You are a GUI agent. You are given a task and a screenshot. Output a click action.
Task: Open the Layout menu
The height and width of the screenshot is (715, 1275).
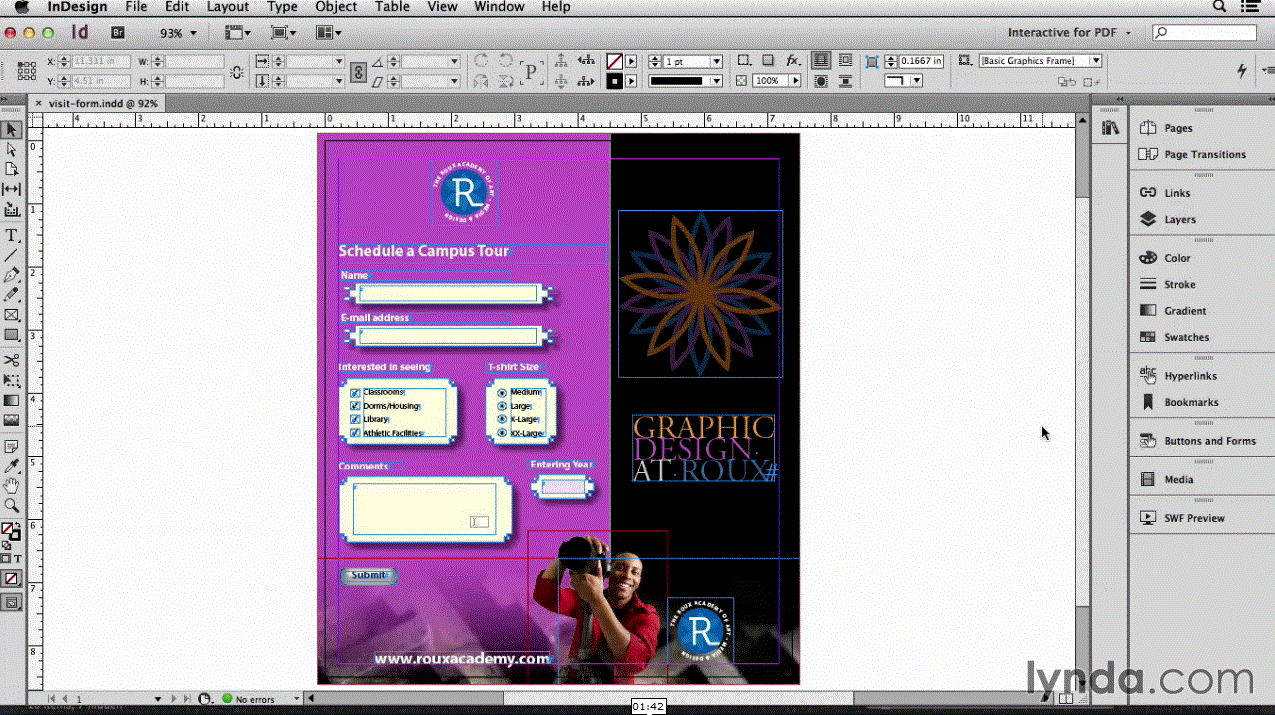point(228,7)
